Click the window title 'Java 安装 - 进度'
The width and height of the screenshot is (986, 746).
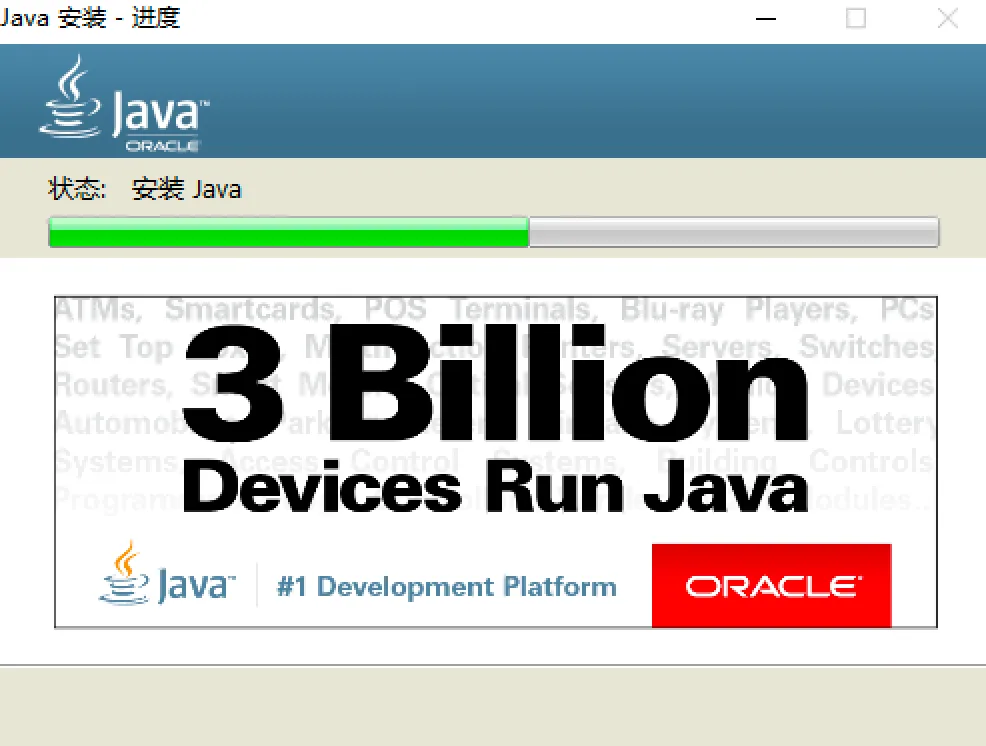90,18
